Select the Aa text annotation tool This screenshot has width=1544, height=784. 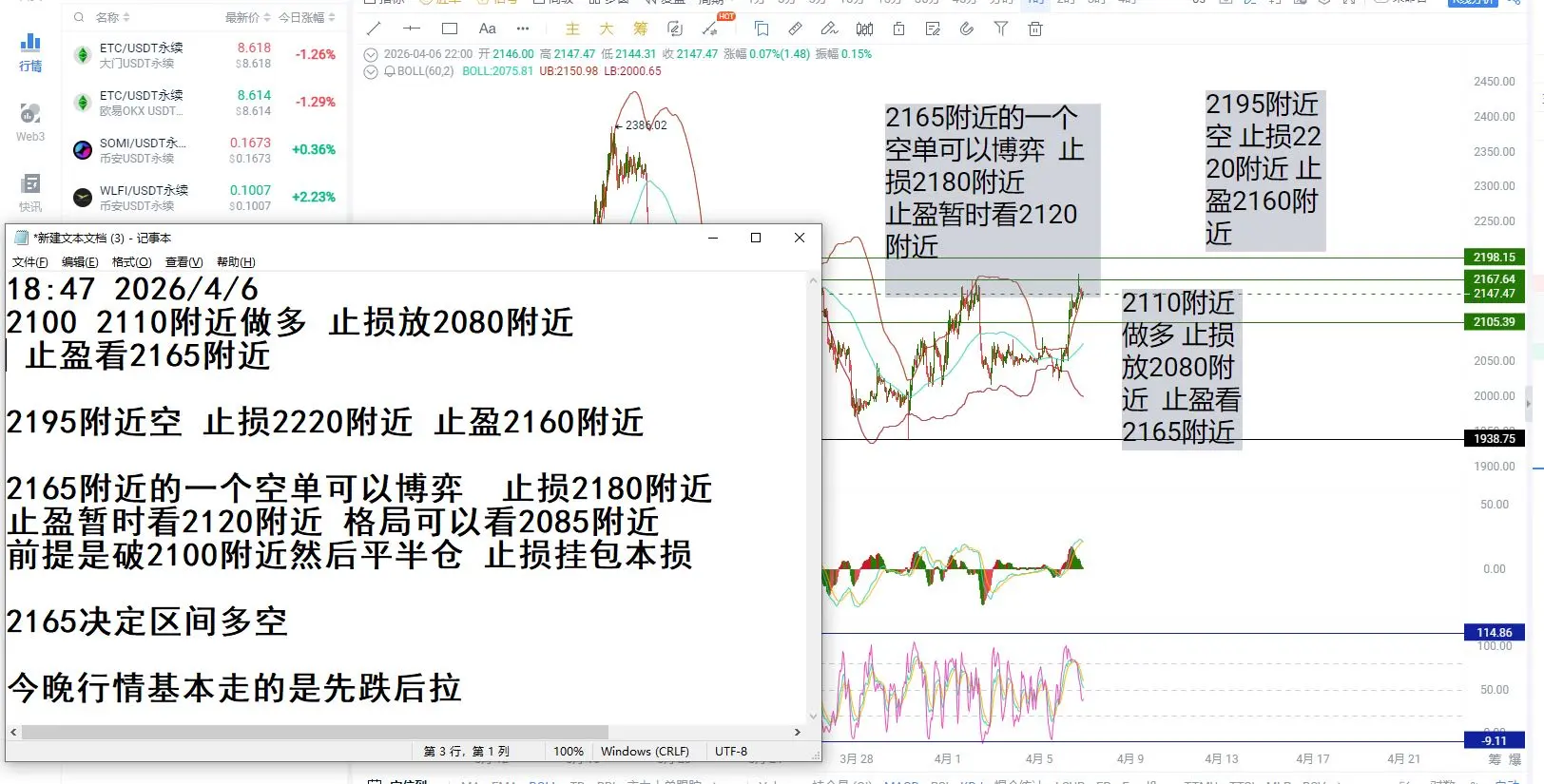coord(488,29)
